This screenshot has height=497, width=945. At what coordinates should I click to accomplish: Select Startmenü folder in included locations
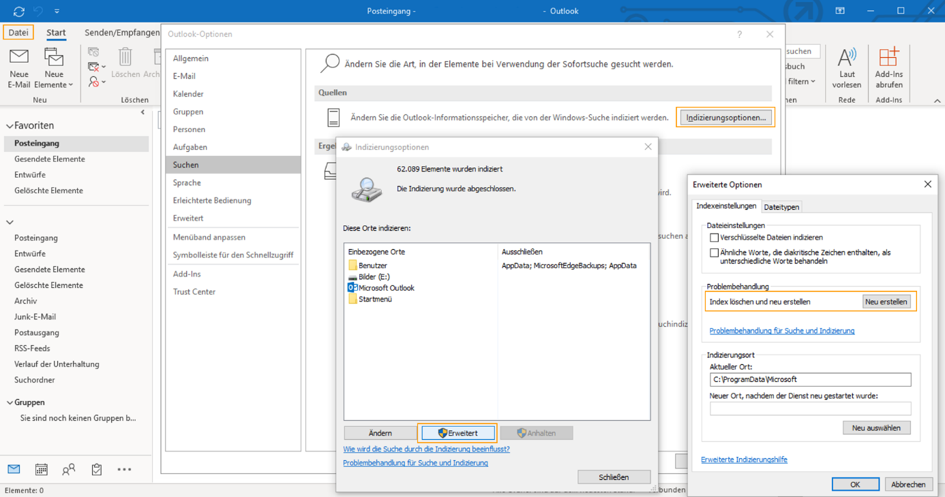click(370, 299)
